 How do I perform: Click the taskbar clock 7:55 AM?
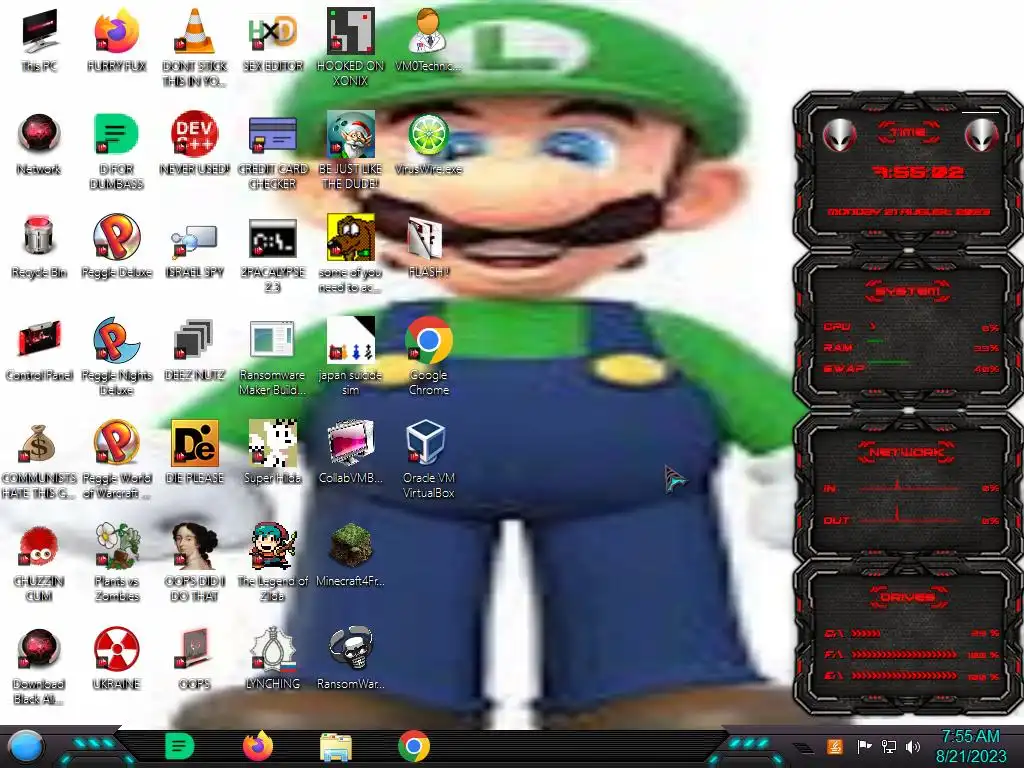[x=970, y=746]
